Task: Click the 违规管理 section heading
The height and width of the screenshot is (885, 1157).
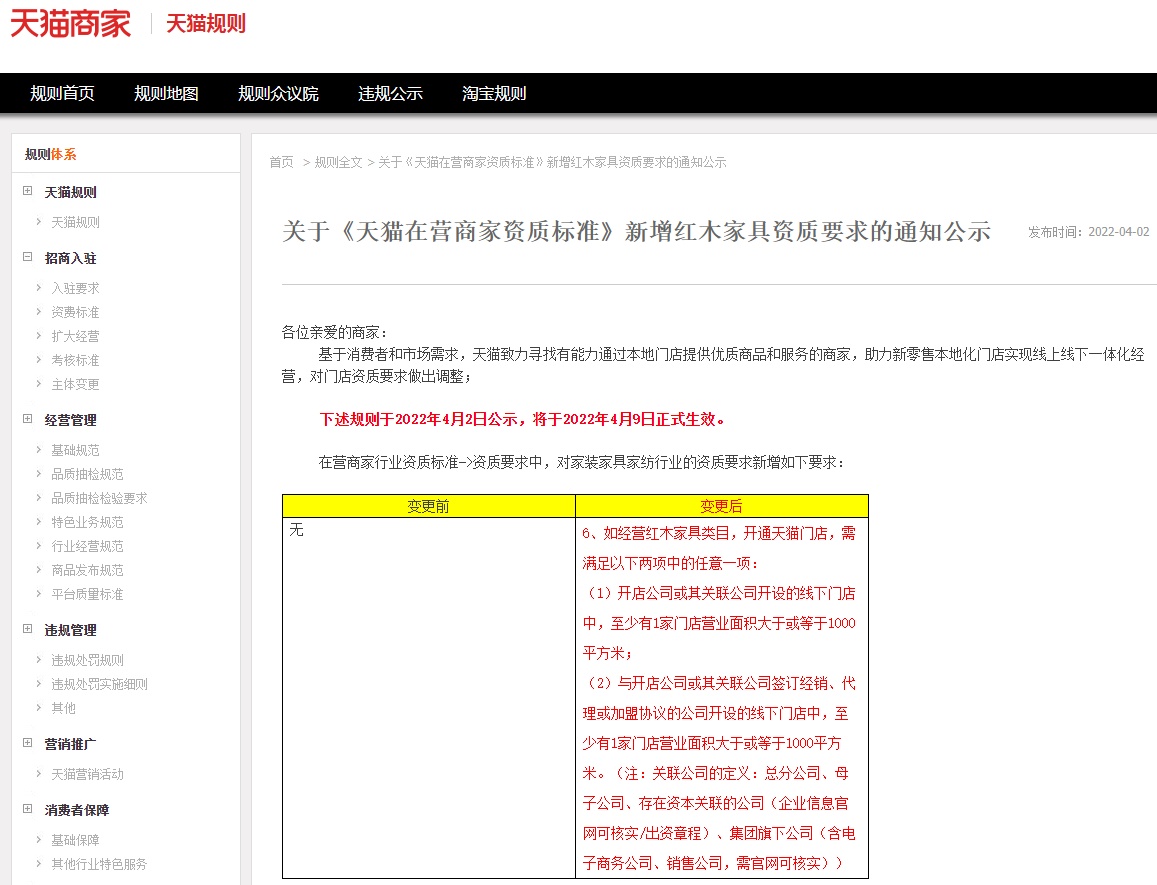Action: (x=70, y=630)
